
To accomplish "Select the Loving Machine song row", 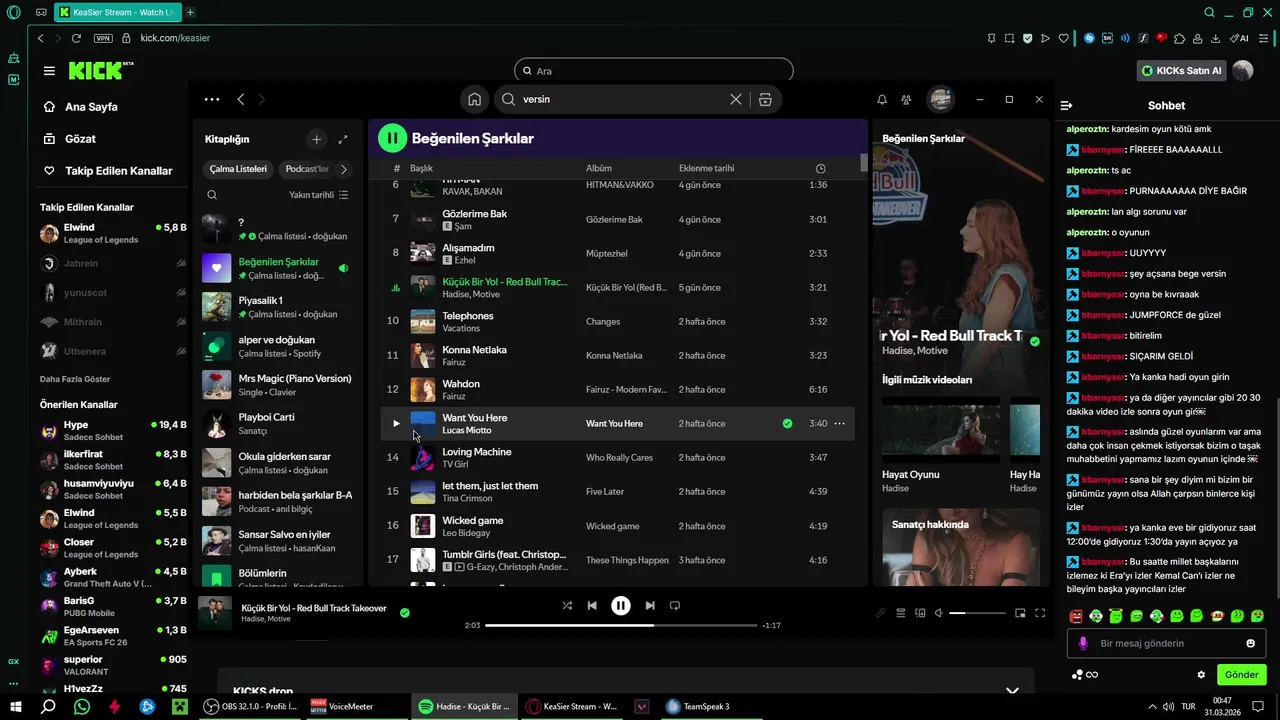I will click(618, 458).
